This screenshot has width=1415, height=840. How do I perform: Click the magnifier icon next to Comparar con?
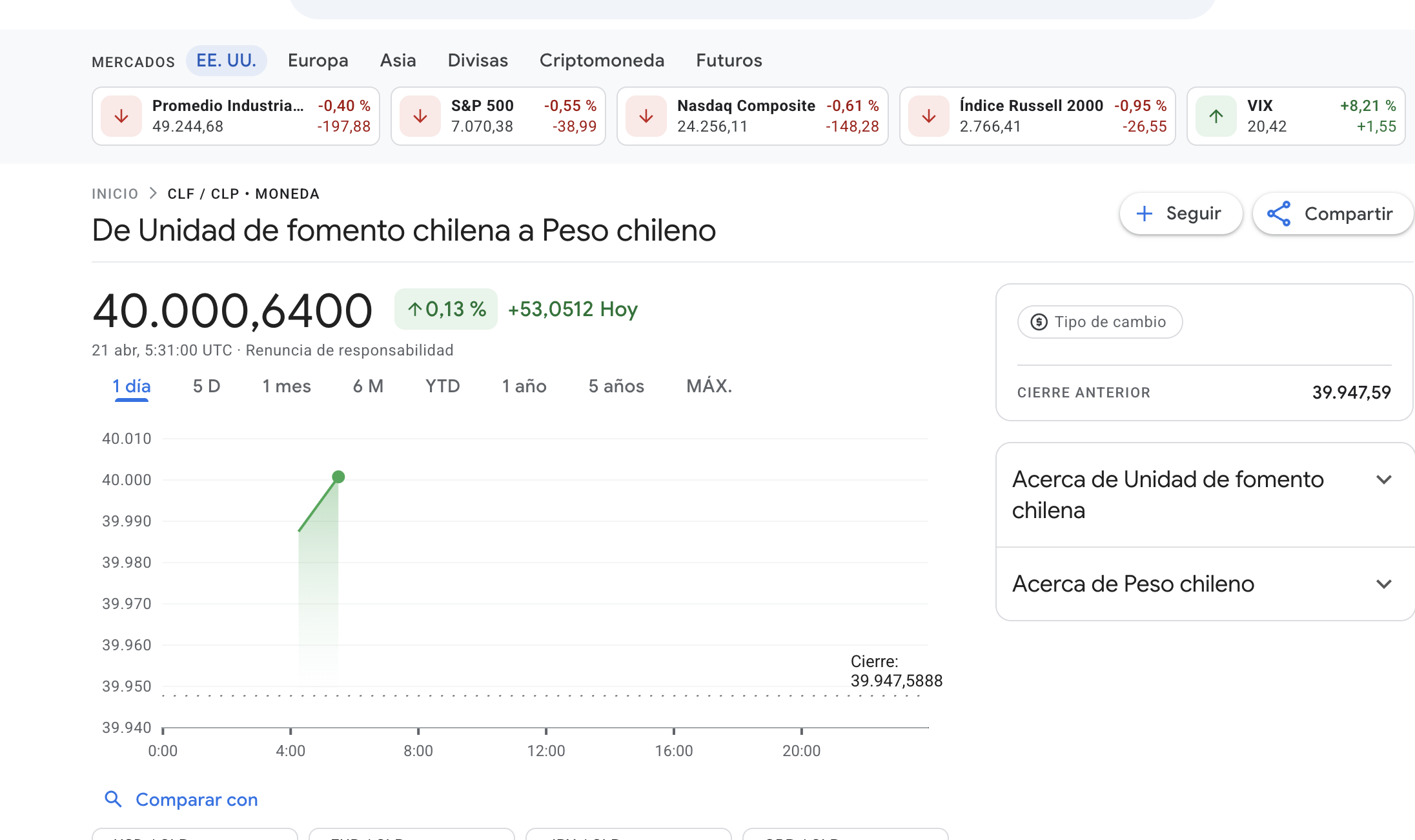pyautogui.click(x=113, y=799)
